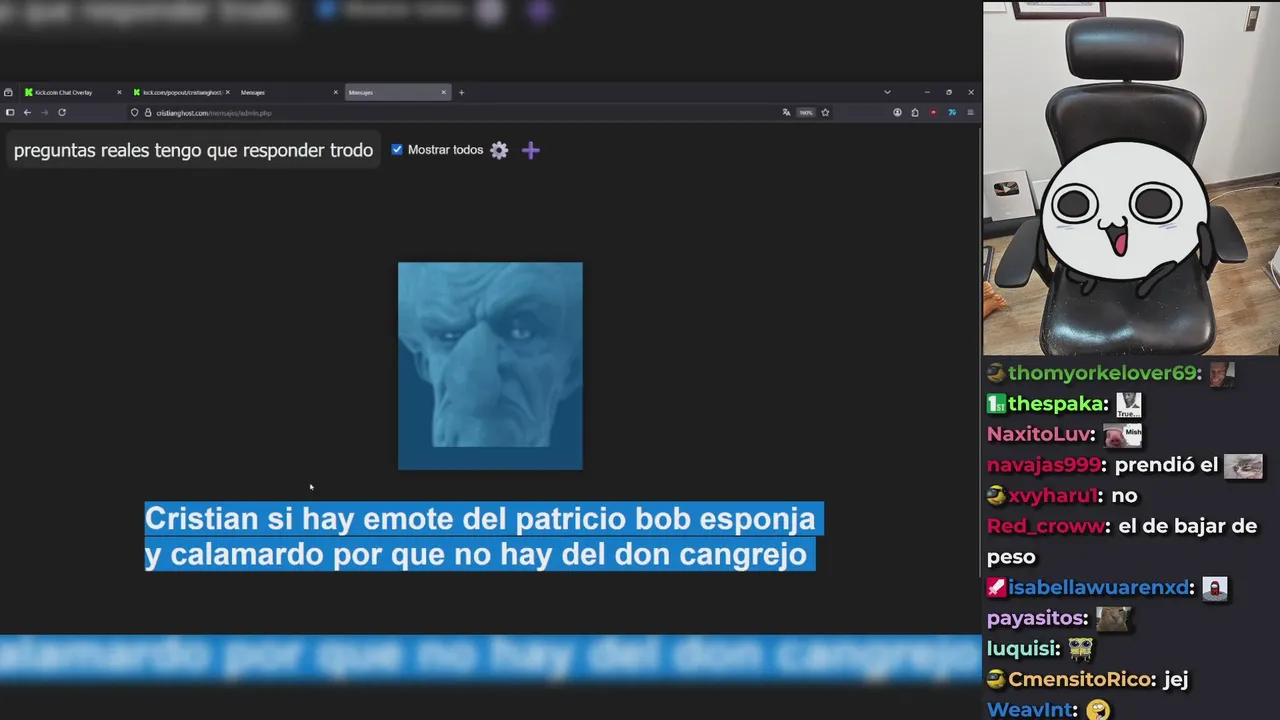The width and height of the screenshot is (1280, 720).
Task: Click the emote posted by isabellawuarenxd
Action: (1214, 588)
